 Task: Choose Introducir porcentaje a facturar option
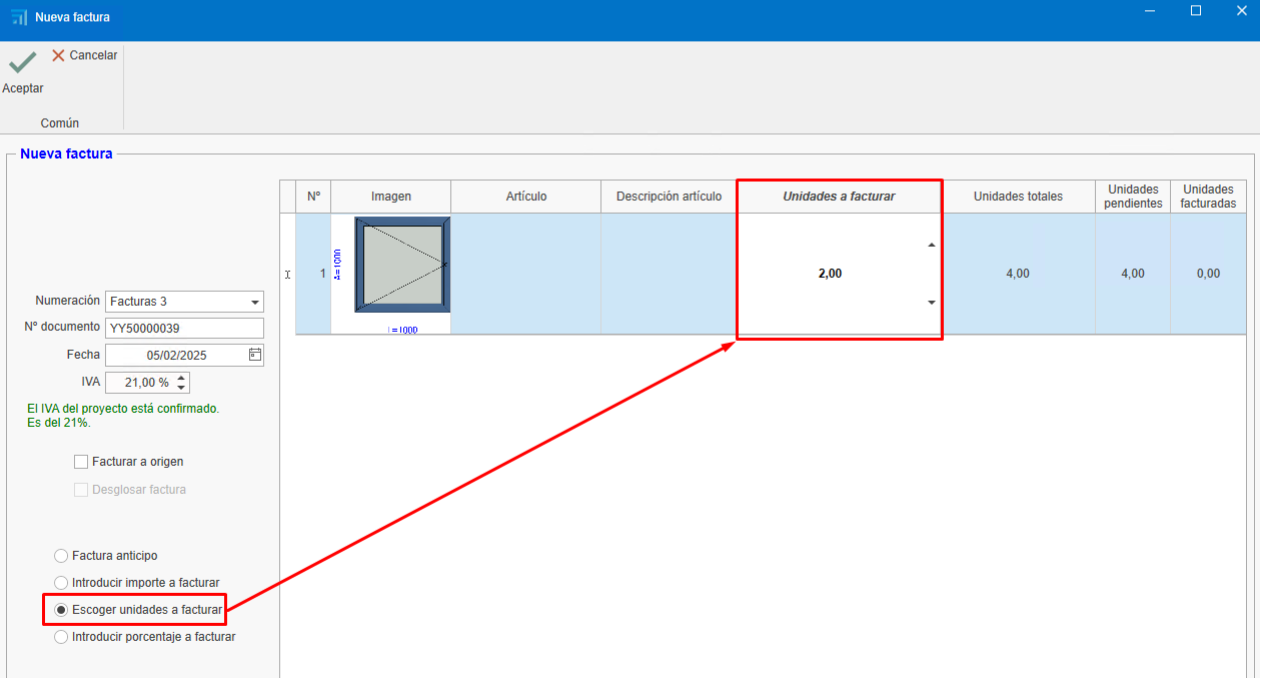pyautogui.click(x=61, y=637)
